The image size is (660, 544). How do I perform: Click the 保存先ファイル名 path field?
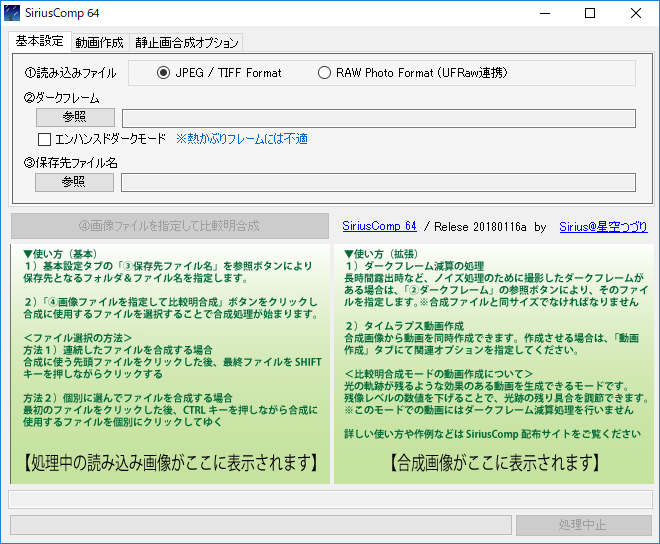point(378,182)
